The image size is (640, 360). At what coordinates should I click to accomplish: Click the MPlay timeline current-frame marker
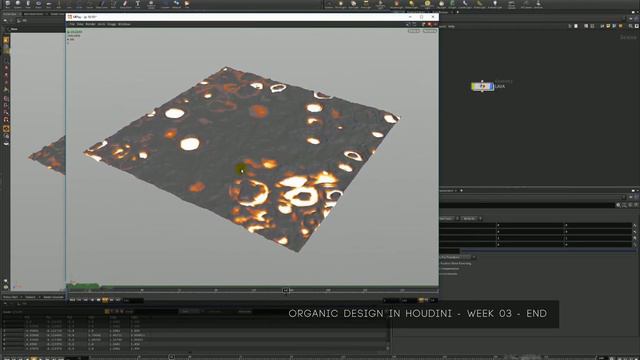coord(286,290)
